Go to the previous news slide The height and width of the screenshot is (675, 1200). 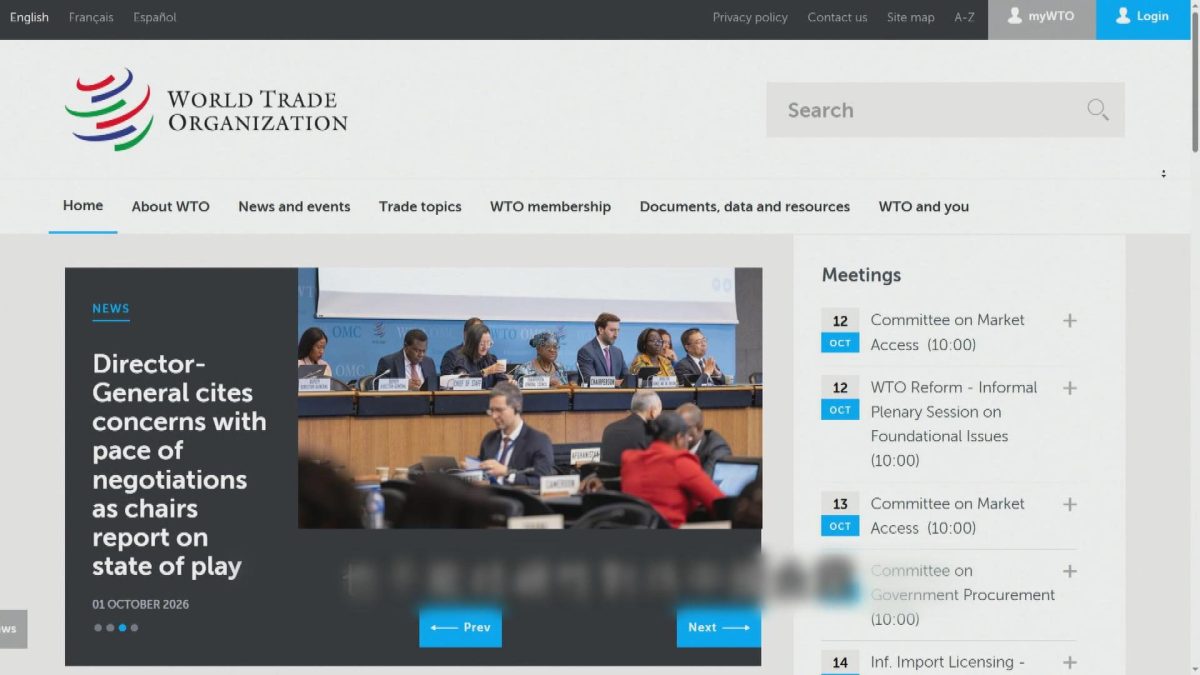(460, 627)
